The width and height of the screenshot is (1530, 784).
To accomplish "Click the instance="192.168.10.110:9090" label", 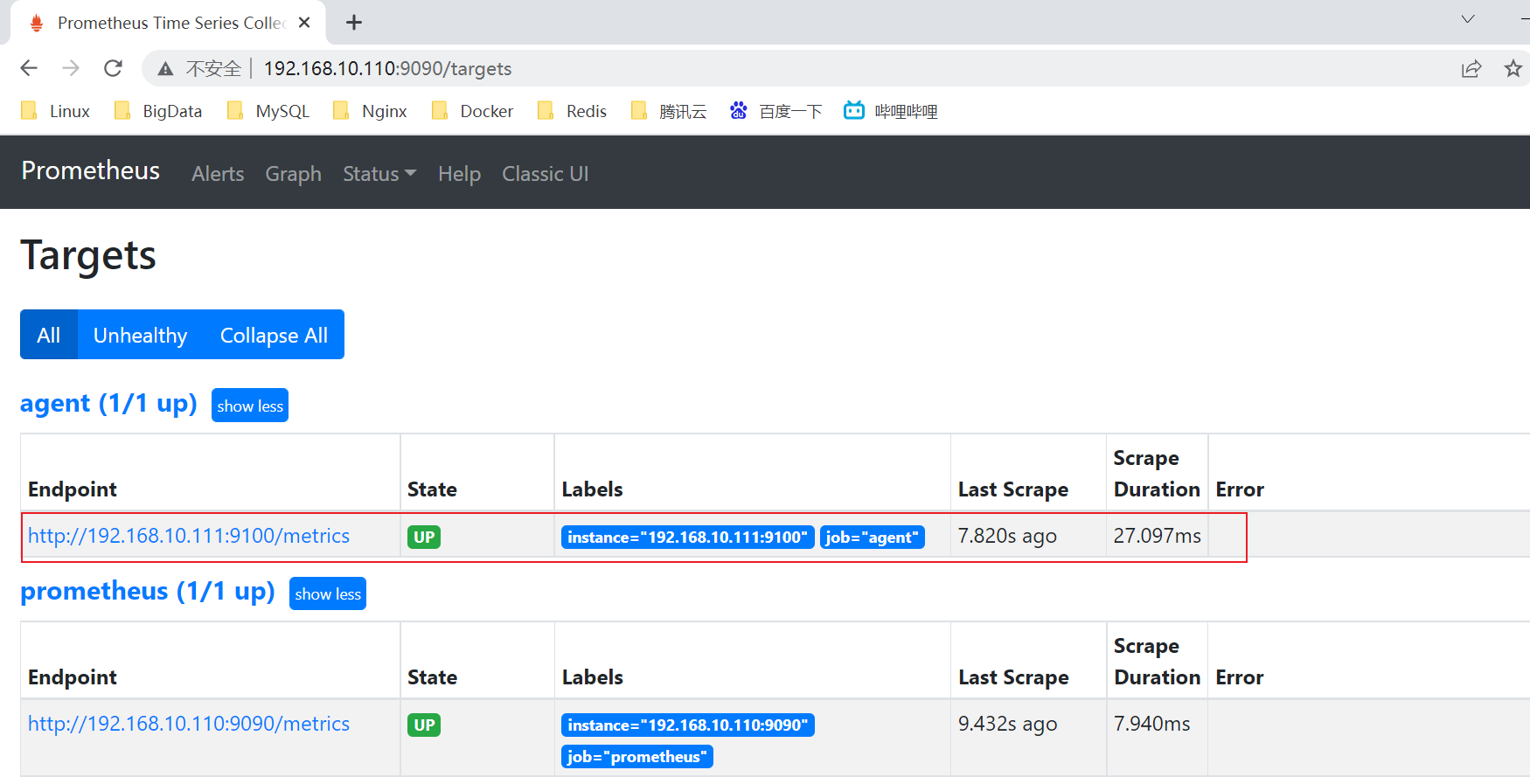I will coord(688,725).
